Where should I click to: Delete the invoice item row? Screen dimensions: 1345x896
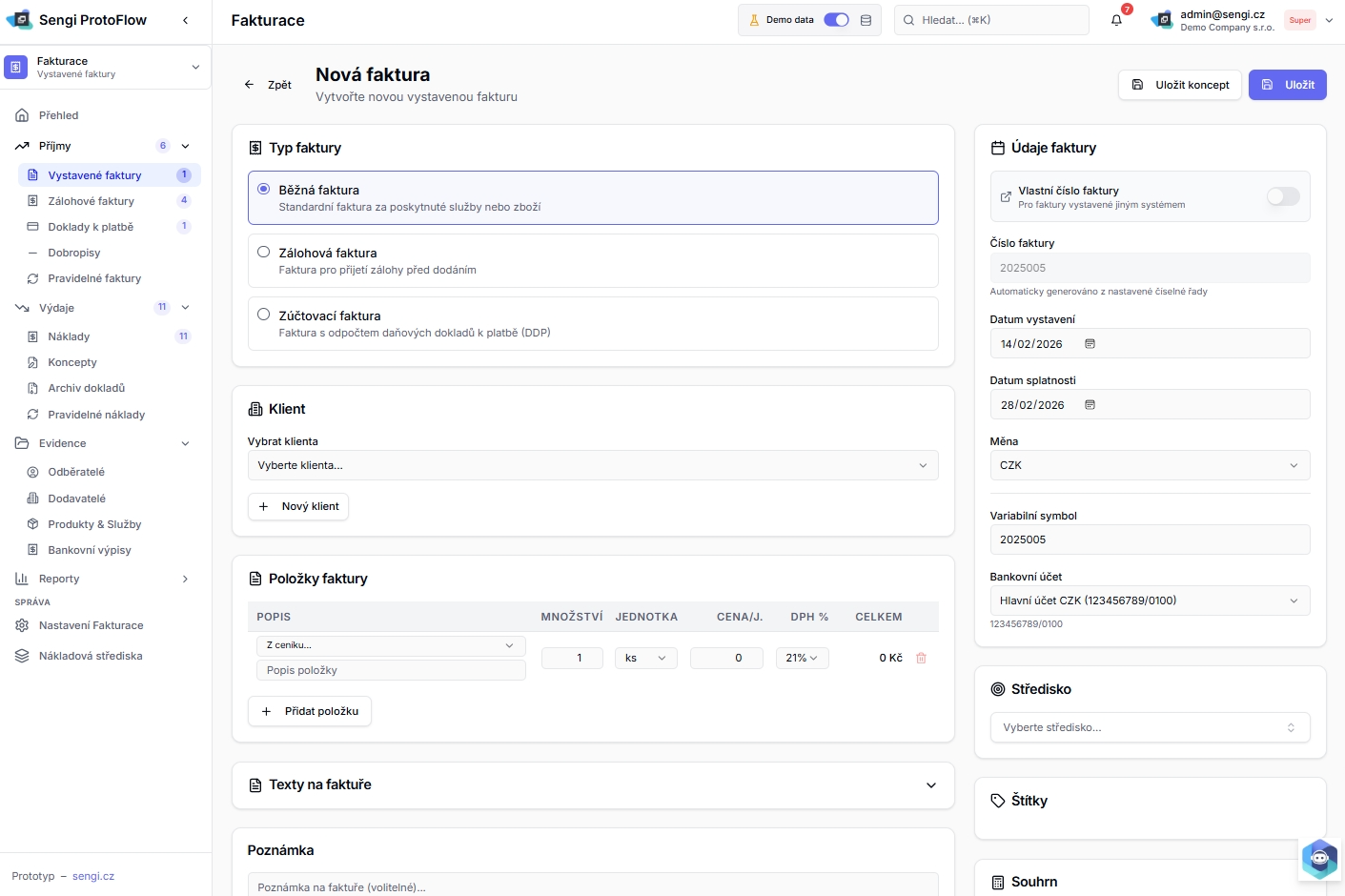tap(921, 658)
